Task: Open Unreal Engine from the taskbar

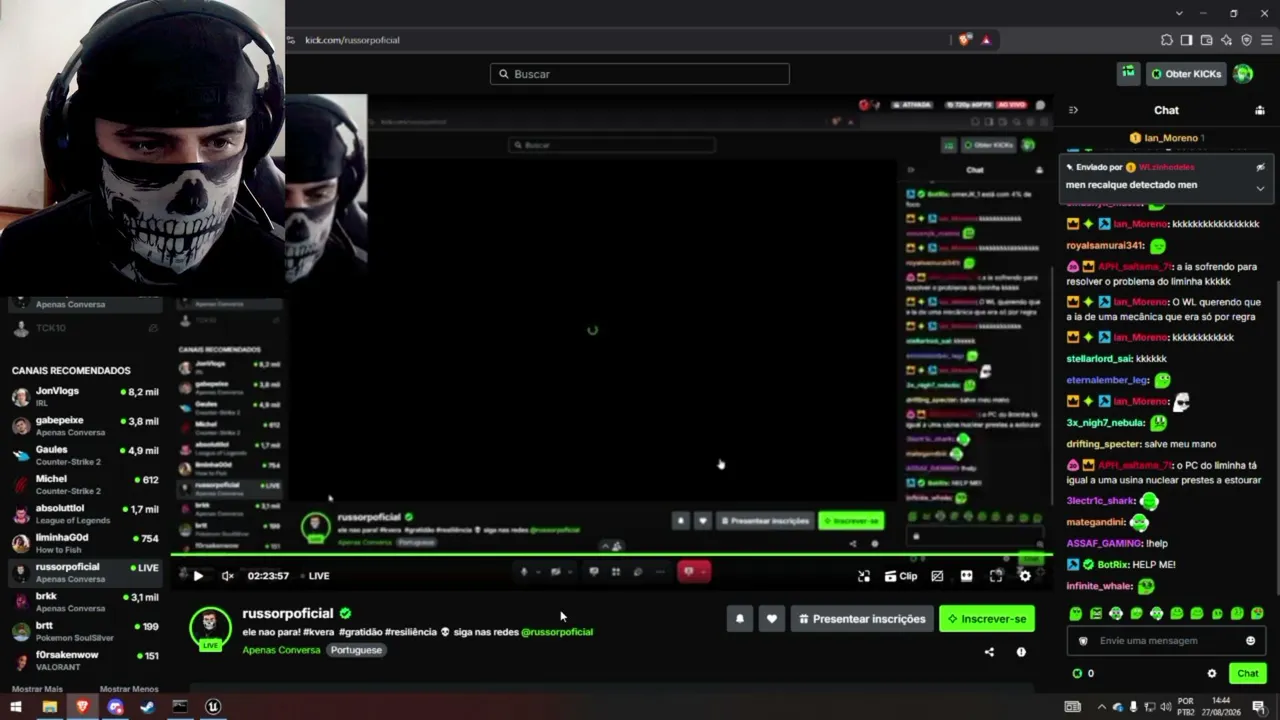Action: point(213,707)
